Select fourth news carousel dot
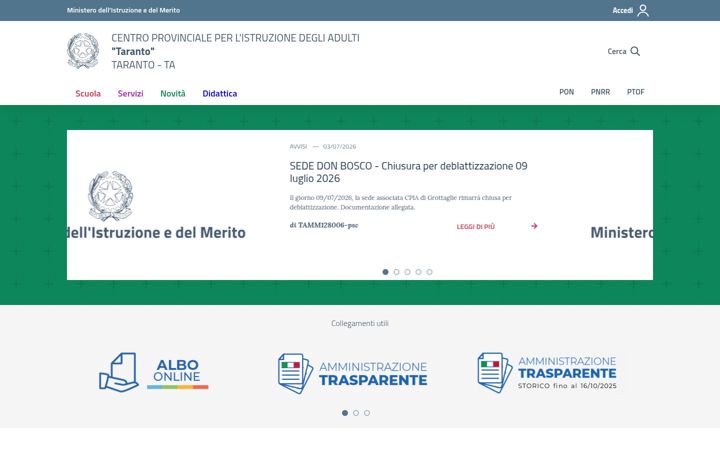 (418, 272)
